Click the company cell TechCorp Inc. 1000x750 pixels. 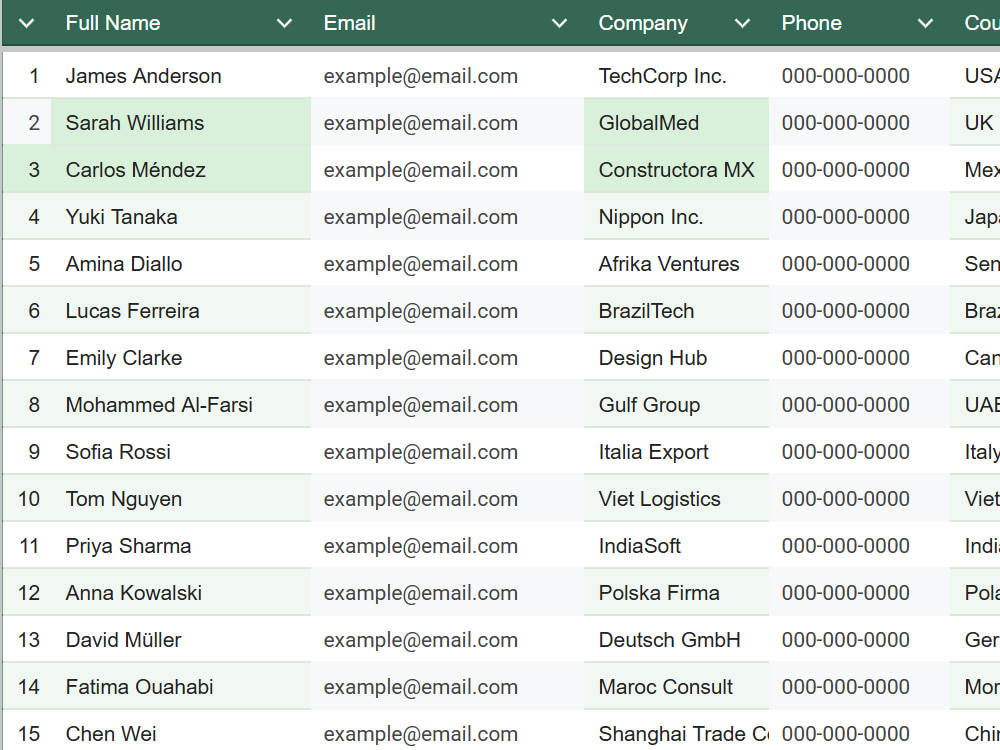point(677,76)
